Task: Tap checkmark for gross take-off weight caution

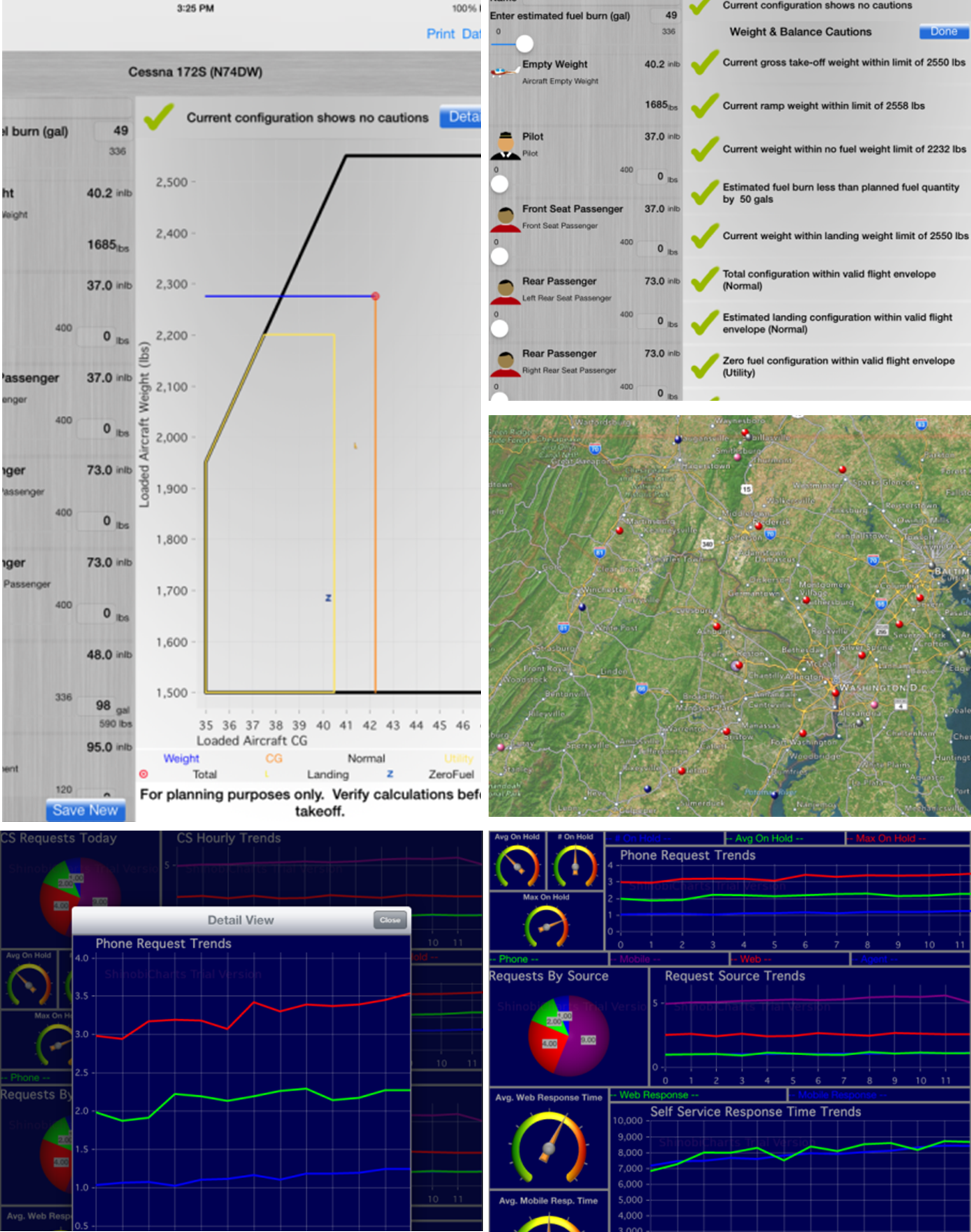Action: tap(704, 62)
